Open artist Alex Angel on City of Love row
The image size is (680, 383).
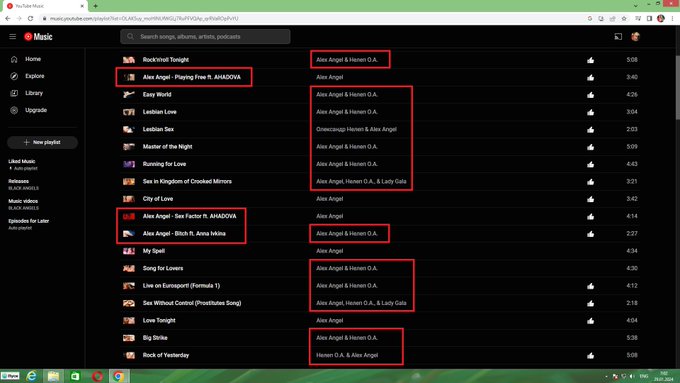click(x=330, y=199)
